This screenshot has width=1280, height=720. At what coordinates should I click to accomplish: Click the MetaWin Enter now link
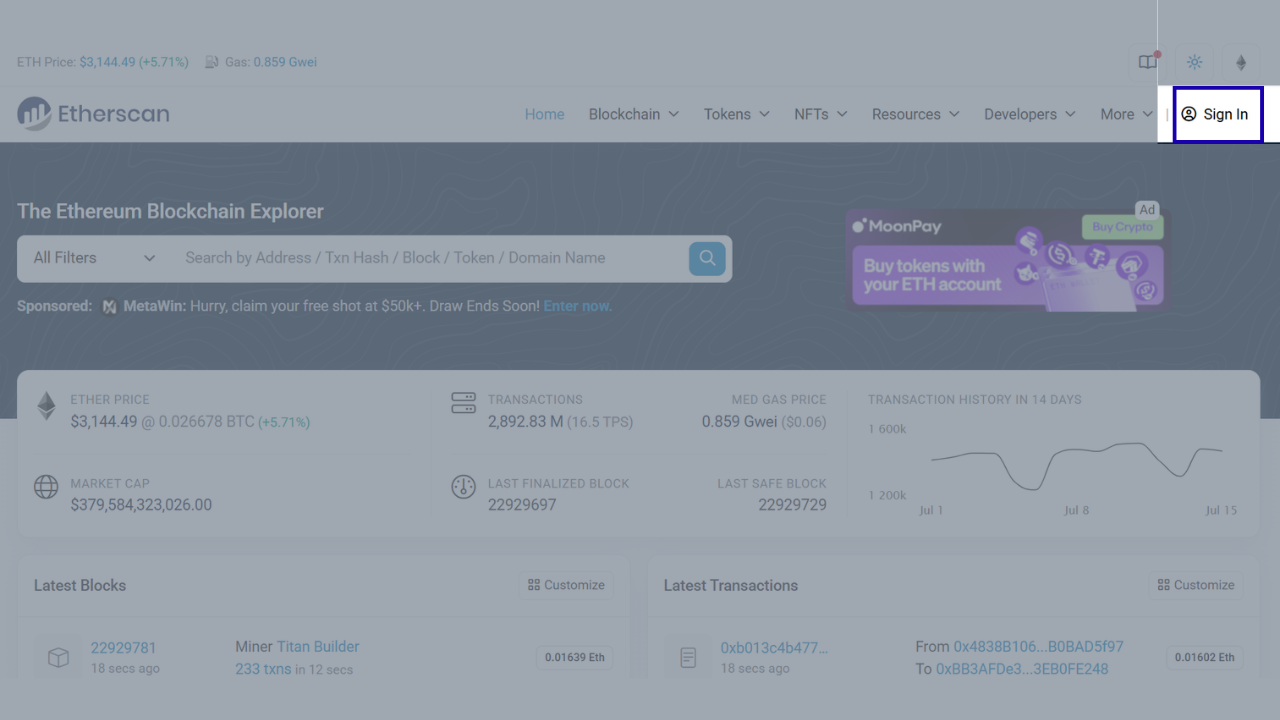(577, 306)
